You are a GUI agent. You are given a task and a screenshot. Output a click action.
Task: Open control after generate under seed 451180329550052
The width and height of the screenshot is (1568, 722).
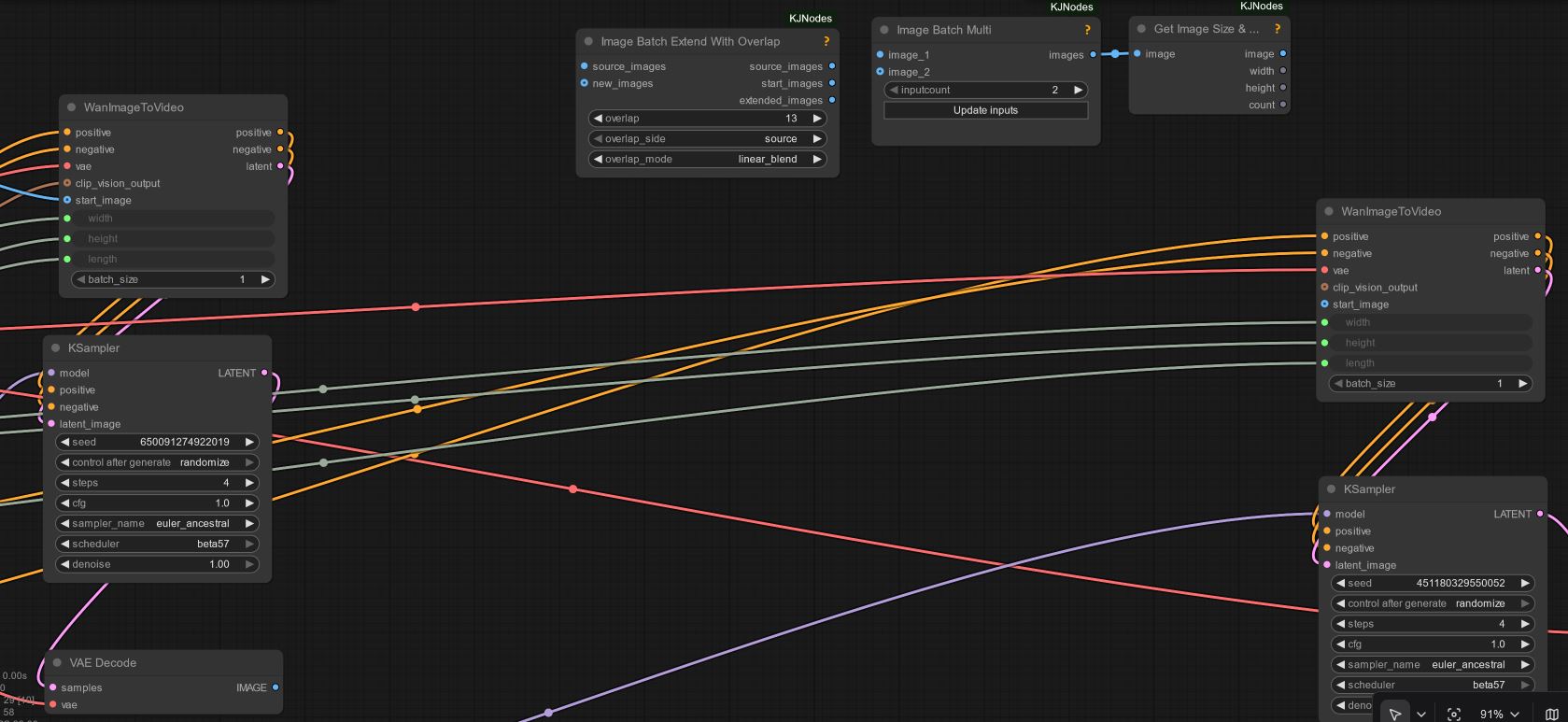(1433, 603)
